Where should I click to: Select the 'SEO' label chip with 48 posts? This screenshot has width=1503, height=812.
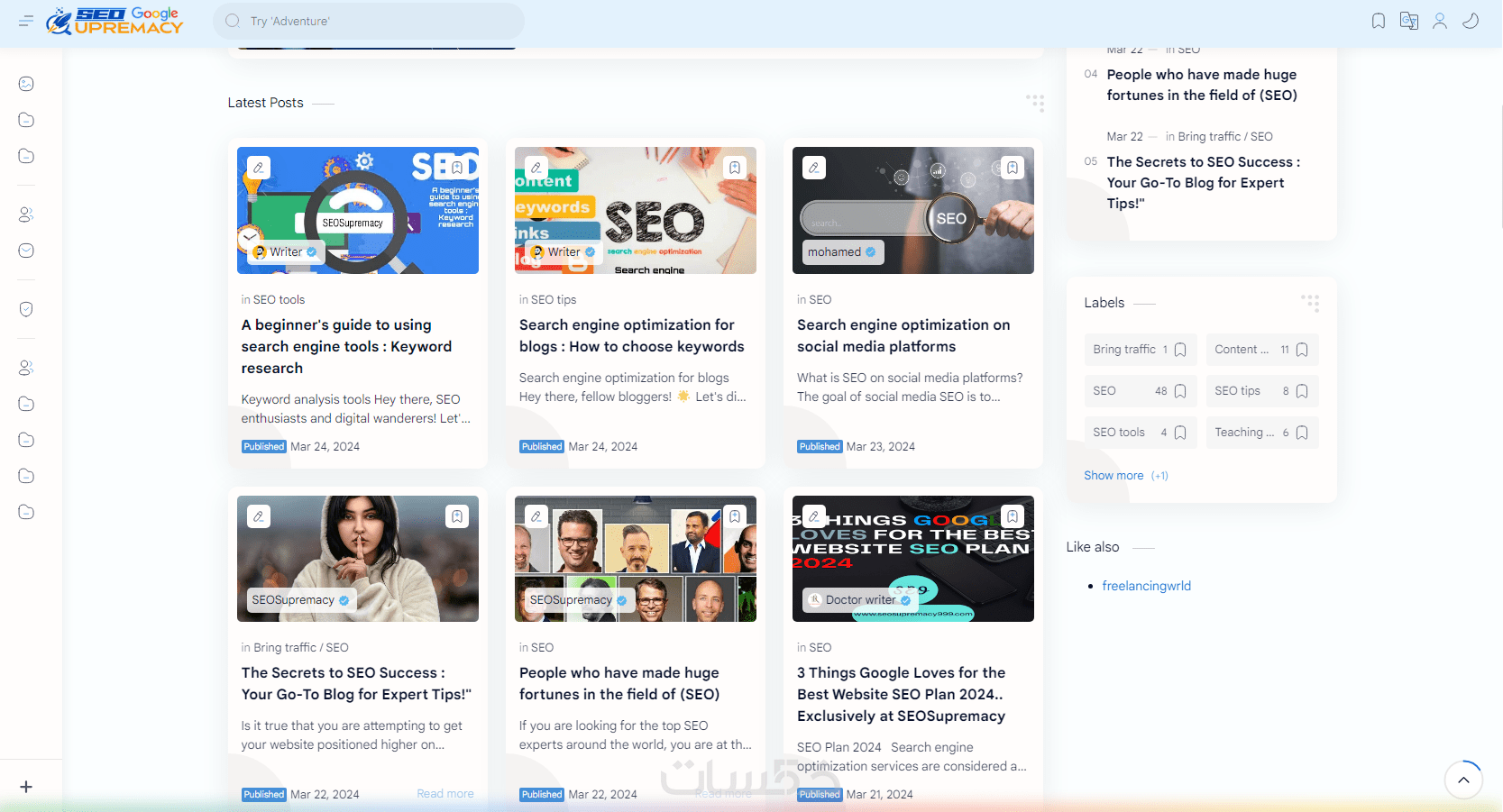pos(1141,391)
